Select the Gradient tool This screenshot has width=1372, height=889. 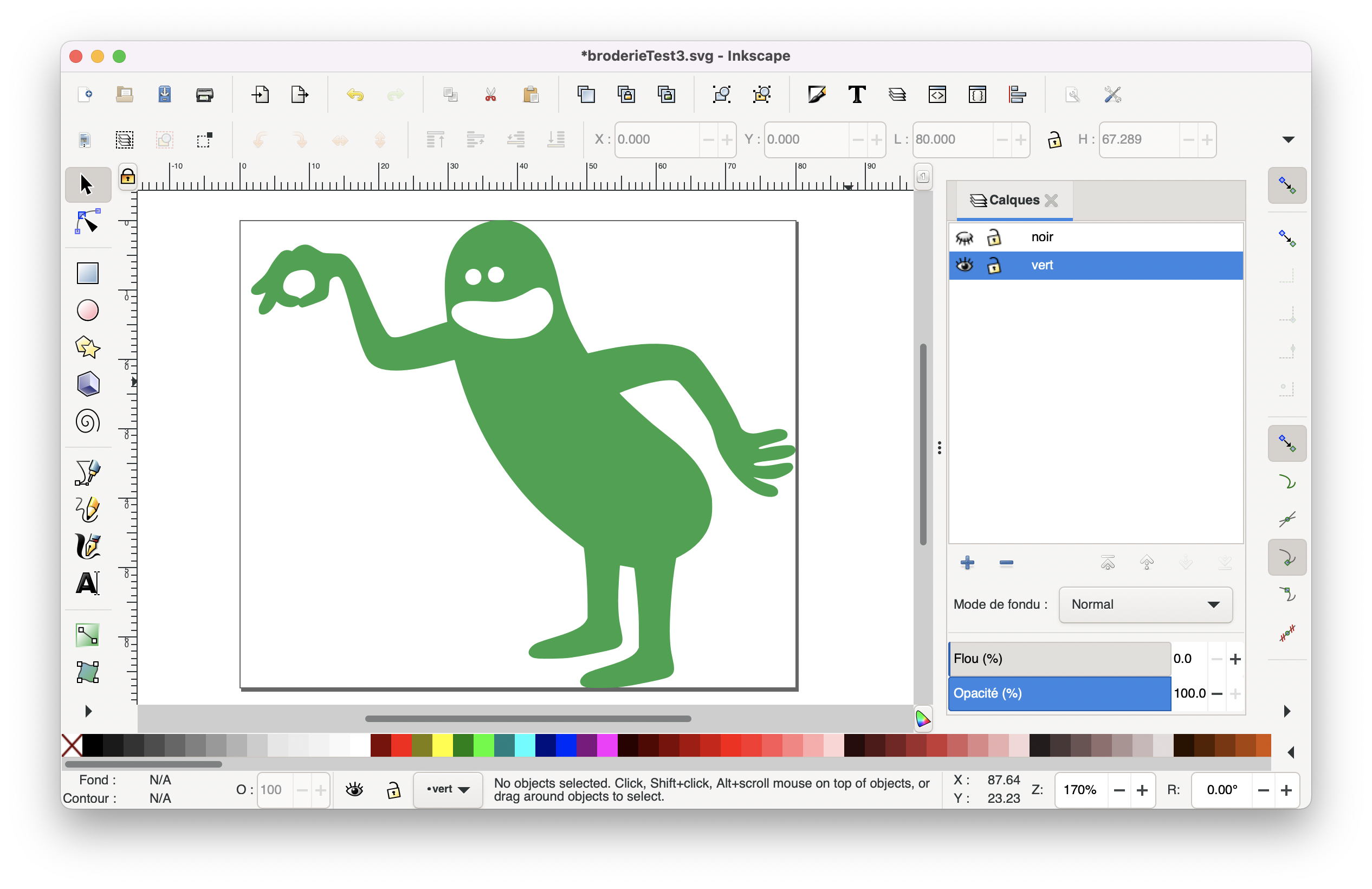click(88, 635)
